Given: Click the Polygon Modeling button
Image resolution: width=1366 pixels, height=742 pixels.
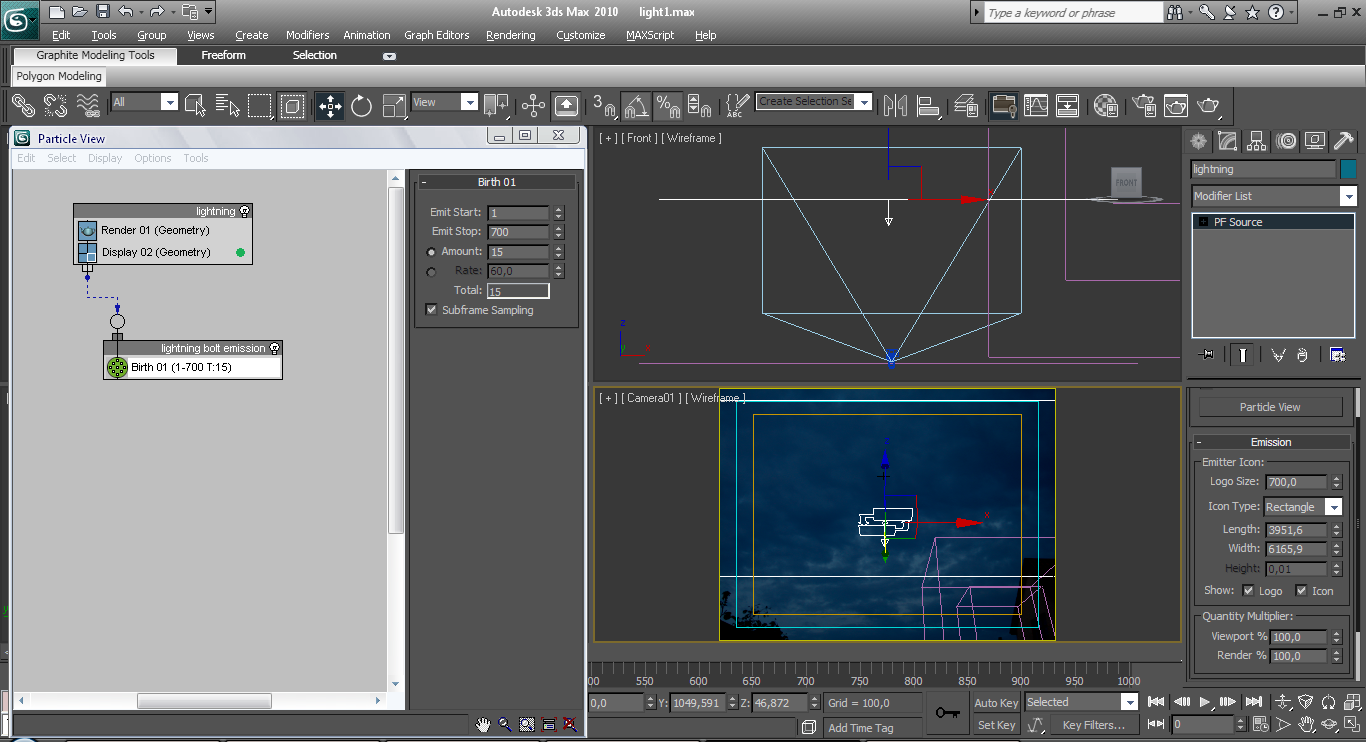Looking at the screenshot, I should point(58,76).
